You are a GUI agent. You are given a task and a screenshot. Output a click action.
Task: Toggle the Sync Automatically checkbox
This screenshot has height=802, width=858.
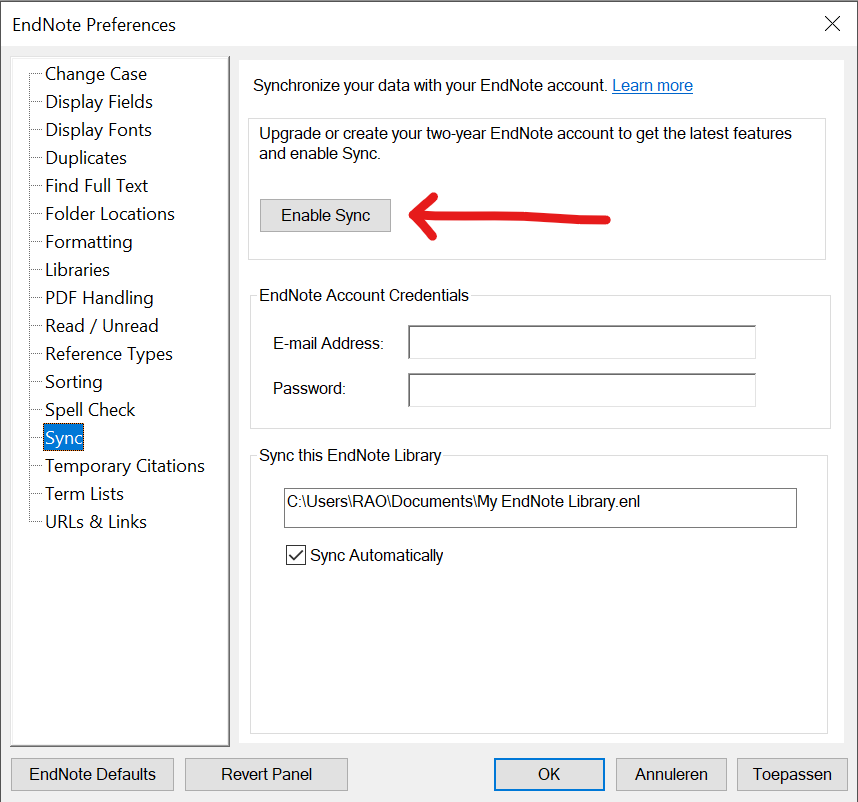(296, 556)
